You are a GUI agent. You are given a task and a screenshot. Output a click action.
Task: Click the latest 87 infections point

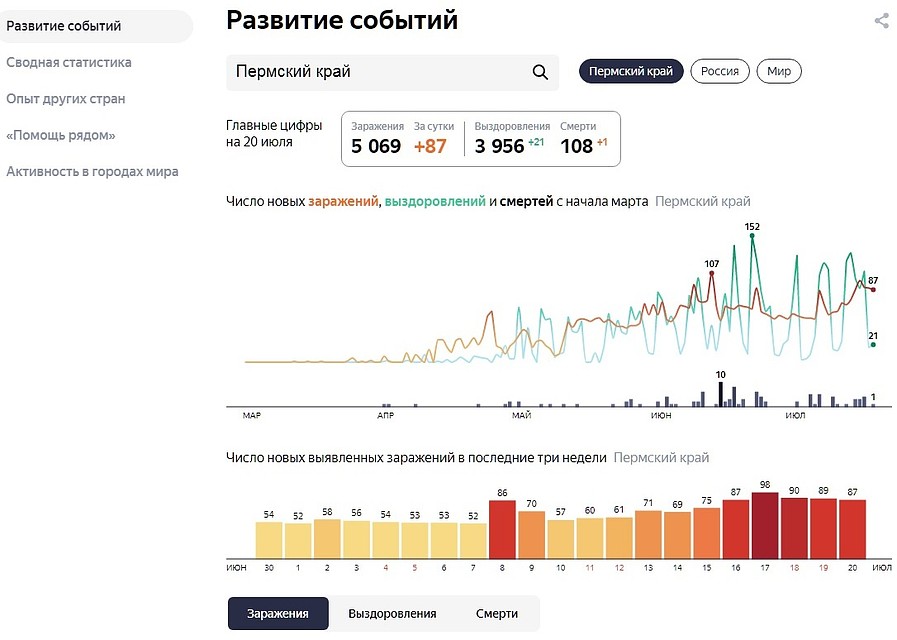pyautogui.click(x=873, y=289)
